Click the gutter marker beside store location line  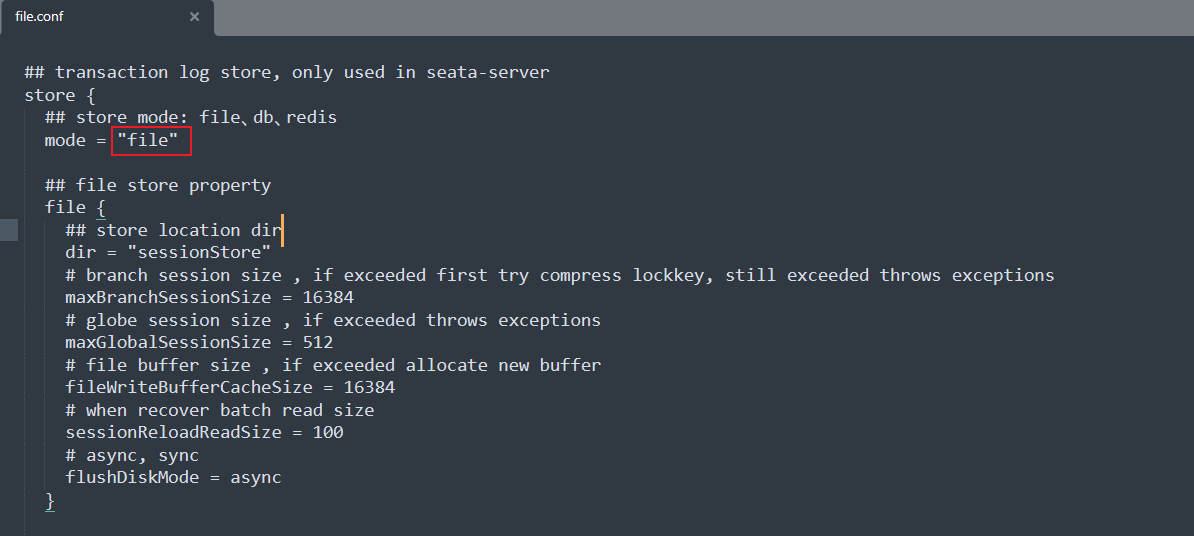pos(9,230)
